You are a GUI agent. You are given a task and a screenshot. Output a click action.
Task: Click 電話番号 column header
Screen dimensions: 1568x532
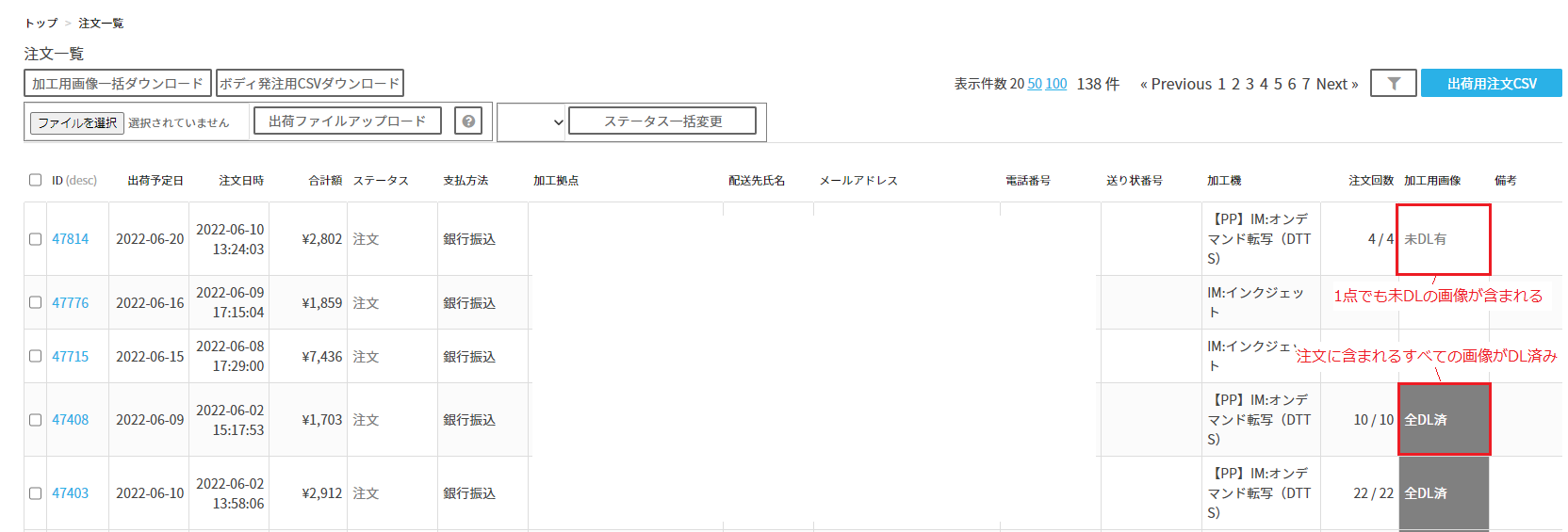pyautogui.click(x=1028, y=180)
